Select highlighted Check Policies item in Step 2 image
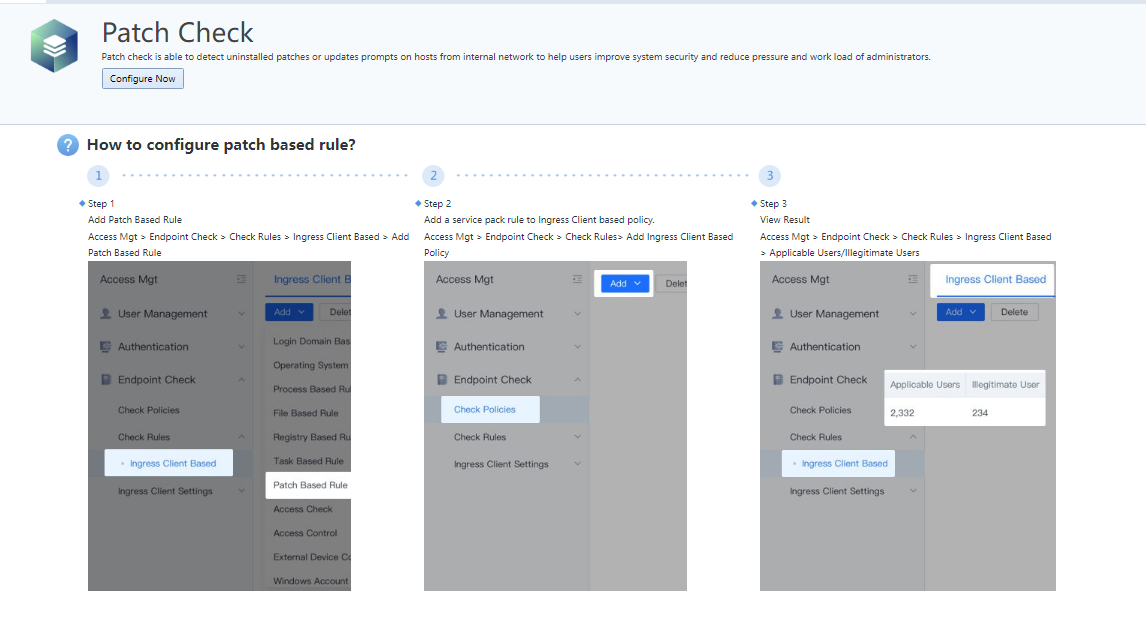This screenshot has height=623, width=1146. 485,410
